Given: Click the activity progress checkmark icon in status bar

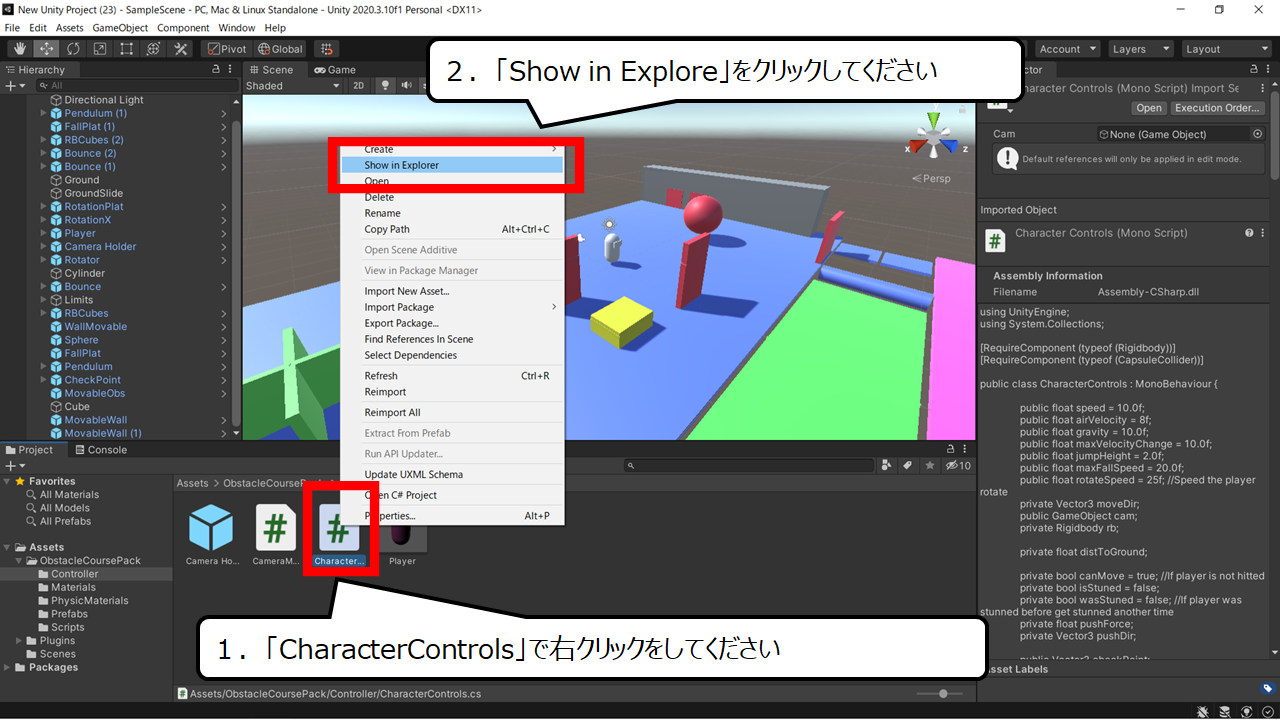Looking at the screenshot, I should (1267, 711).
